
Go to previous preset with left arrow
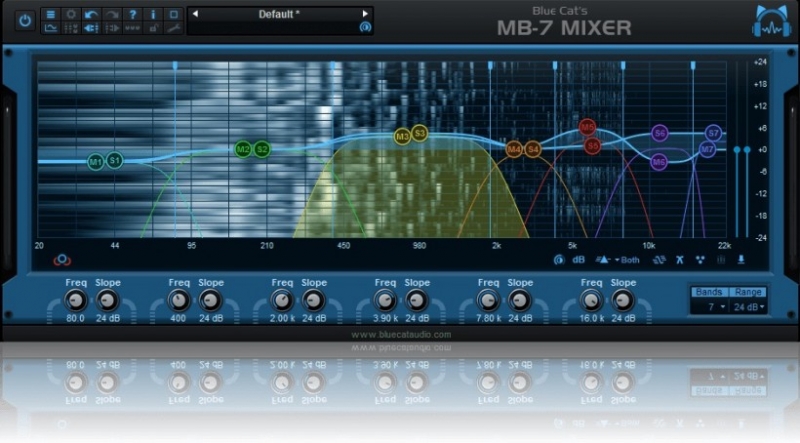(195, 14)
